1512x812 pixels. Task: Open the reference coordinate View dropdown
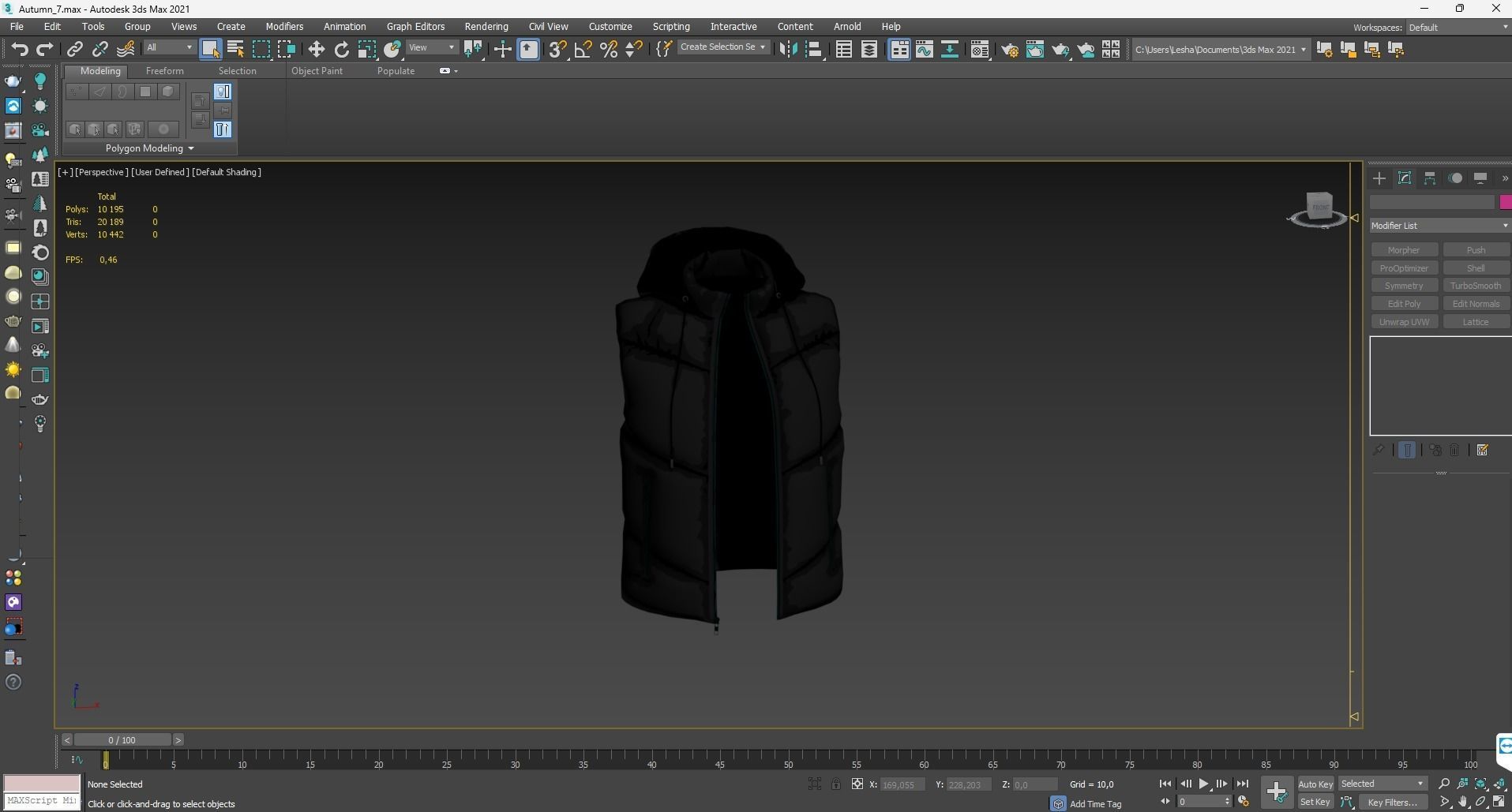[x=431, y=47]
